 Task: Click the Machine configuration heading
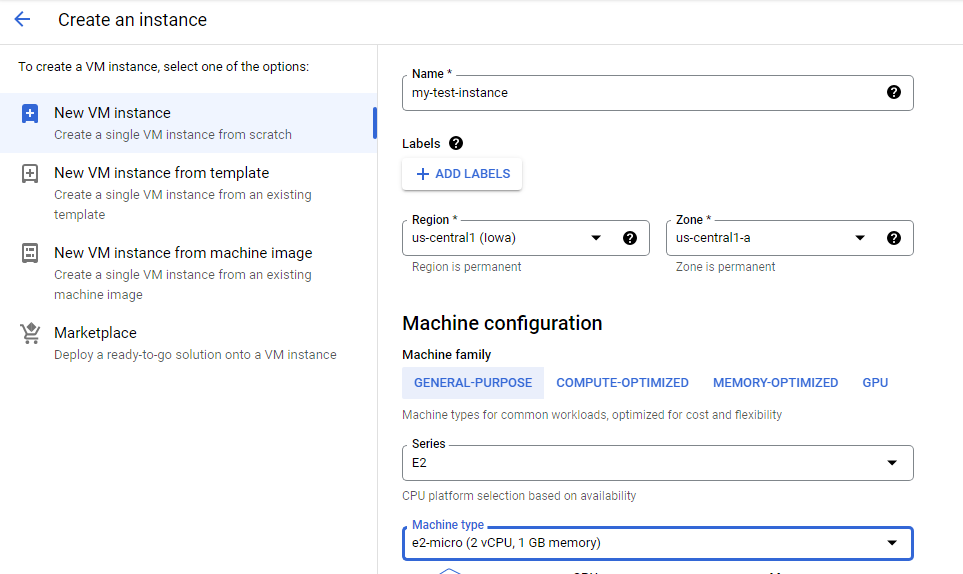coord(502,324)
